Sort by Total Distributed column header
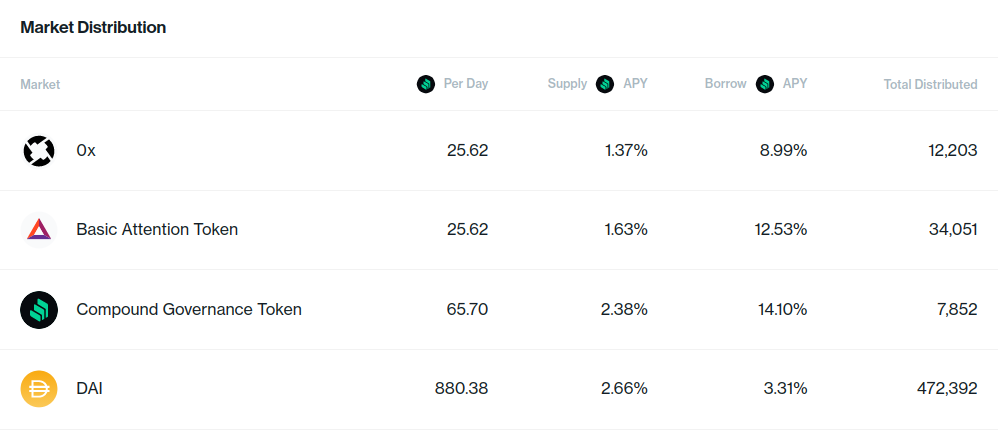This screenshot has width=998, height=434. click(931, 84)
